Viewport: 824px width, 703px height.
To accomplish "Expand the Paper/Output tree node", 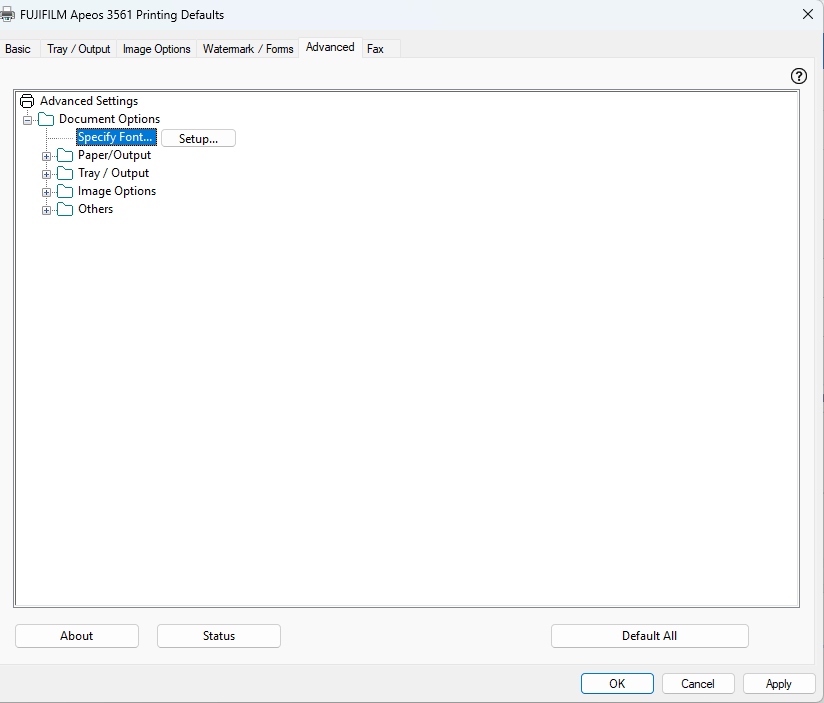I will tap(46, 156).
